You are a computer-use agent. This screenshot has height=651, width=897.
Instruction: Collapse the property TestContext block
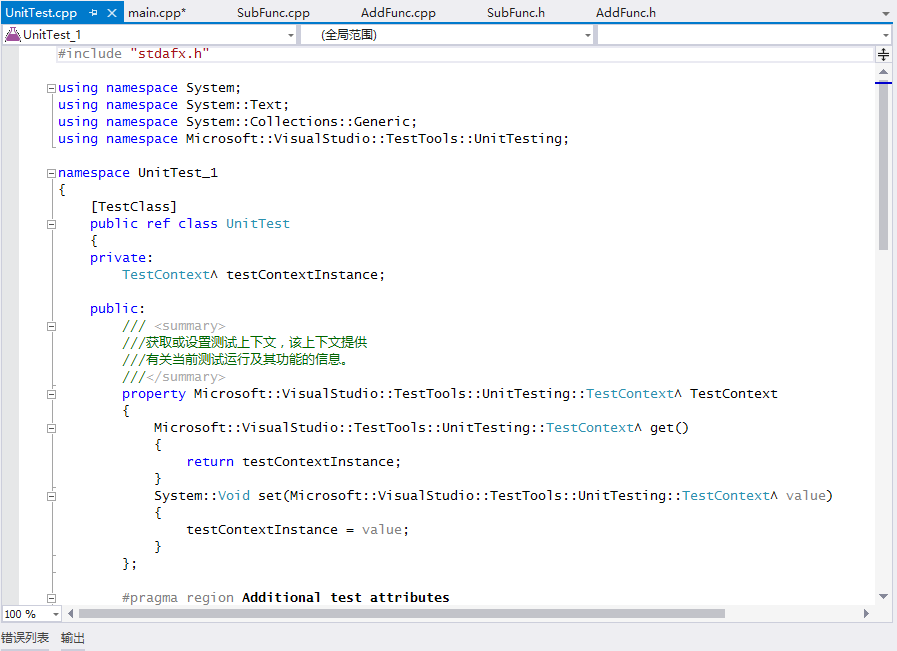coord(51,394)
